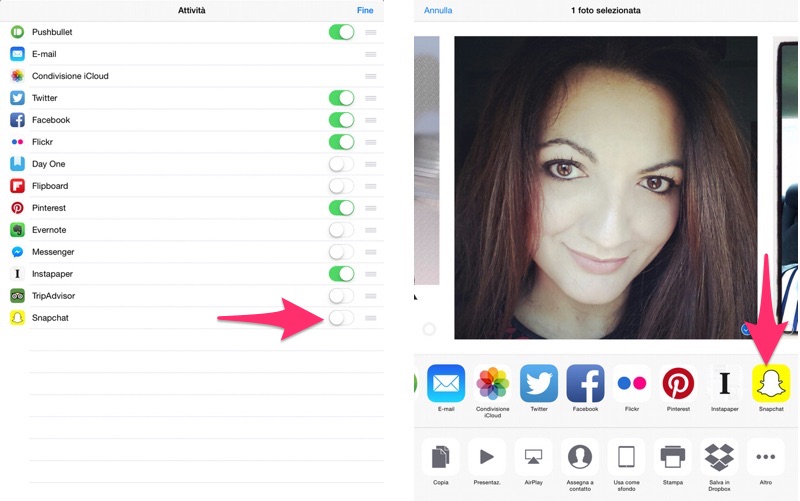Tap the Instapaper share icon
The width and height of the screenshot is (800, 501).
pos(725,383)
